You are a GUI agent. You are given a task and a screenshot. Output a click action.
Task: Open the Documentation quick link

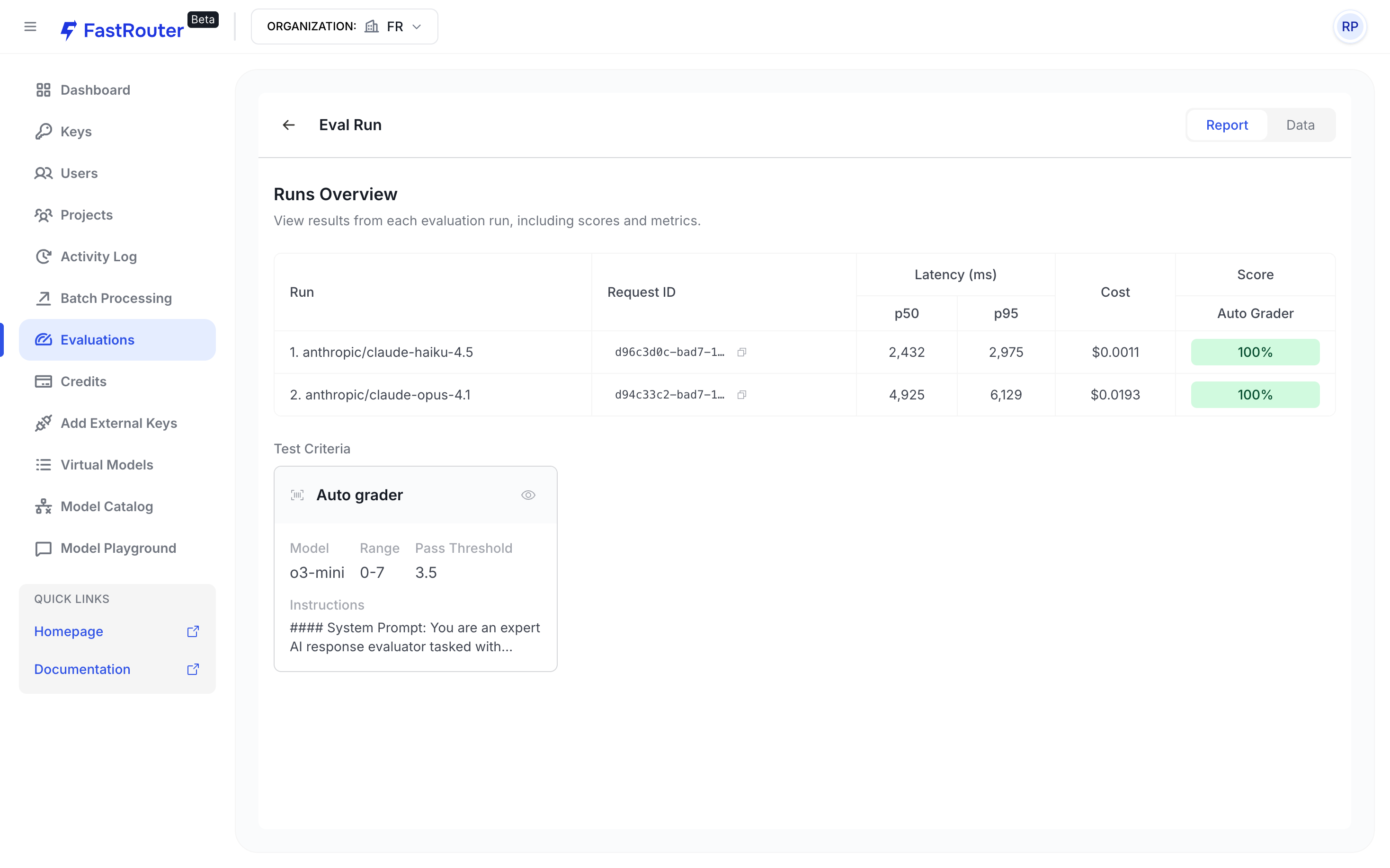click(82, 669)
